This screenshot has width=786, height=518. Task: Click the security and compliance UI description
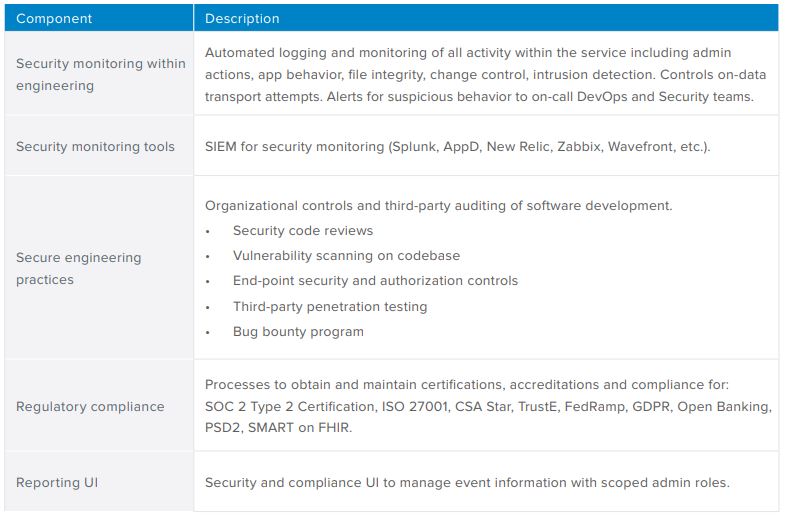(467, 483)
